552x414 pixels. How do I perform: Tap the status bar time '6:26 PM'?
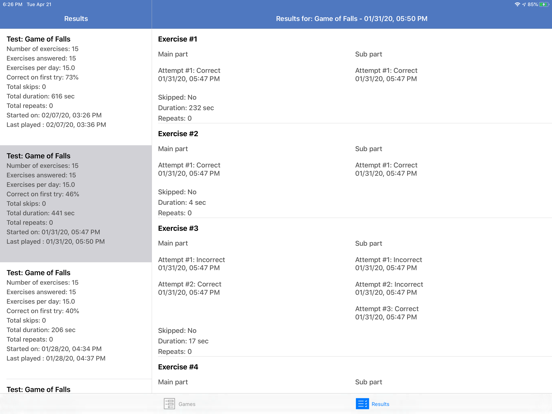coord(12,4)
